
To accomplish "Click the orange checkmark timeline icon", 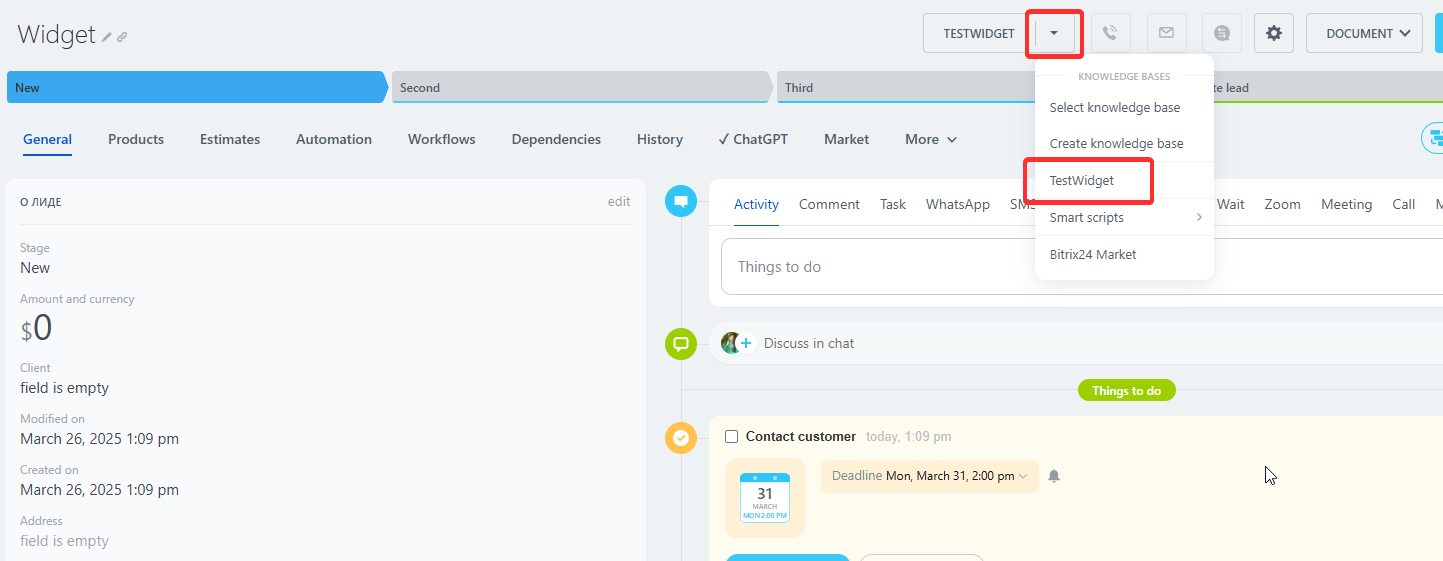I will 681,438.
